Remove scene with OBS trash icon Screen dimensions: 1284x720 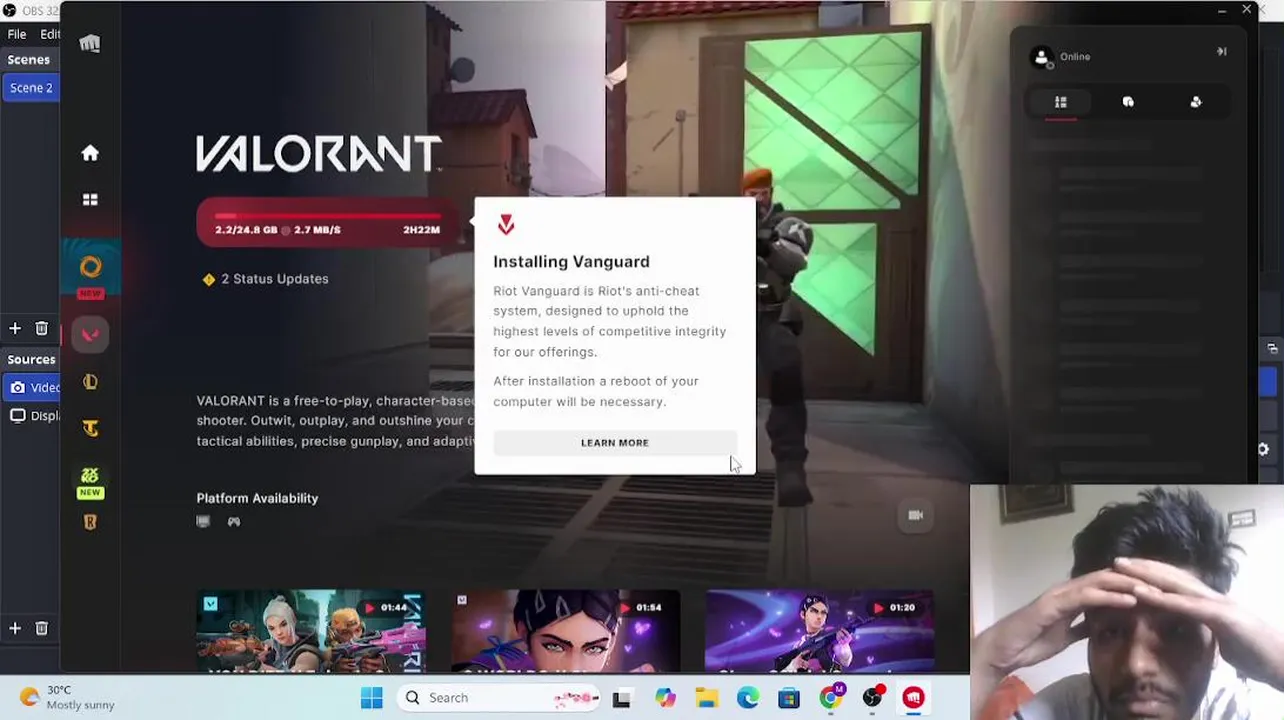(42, 328)
